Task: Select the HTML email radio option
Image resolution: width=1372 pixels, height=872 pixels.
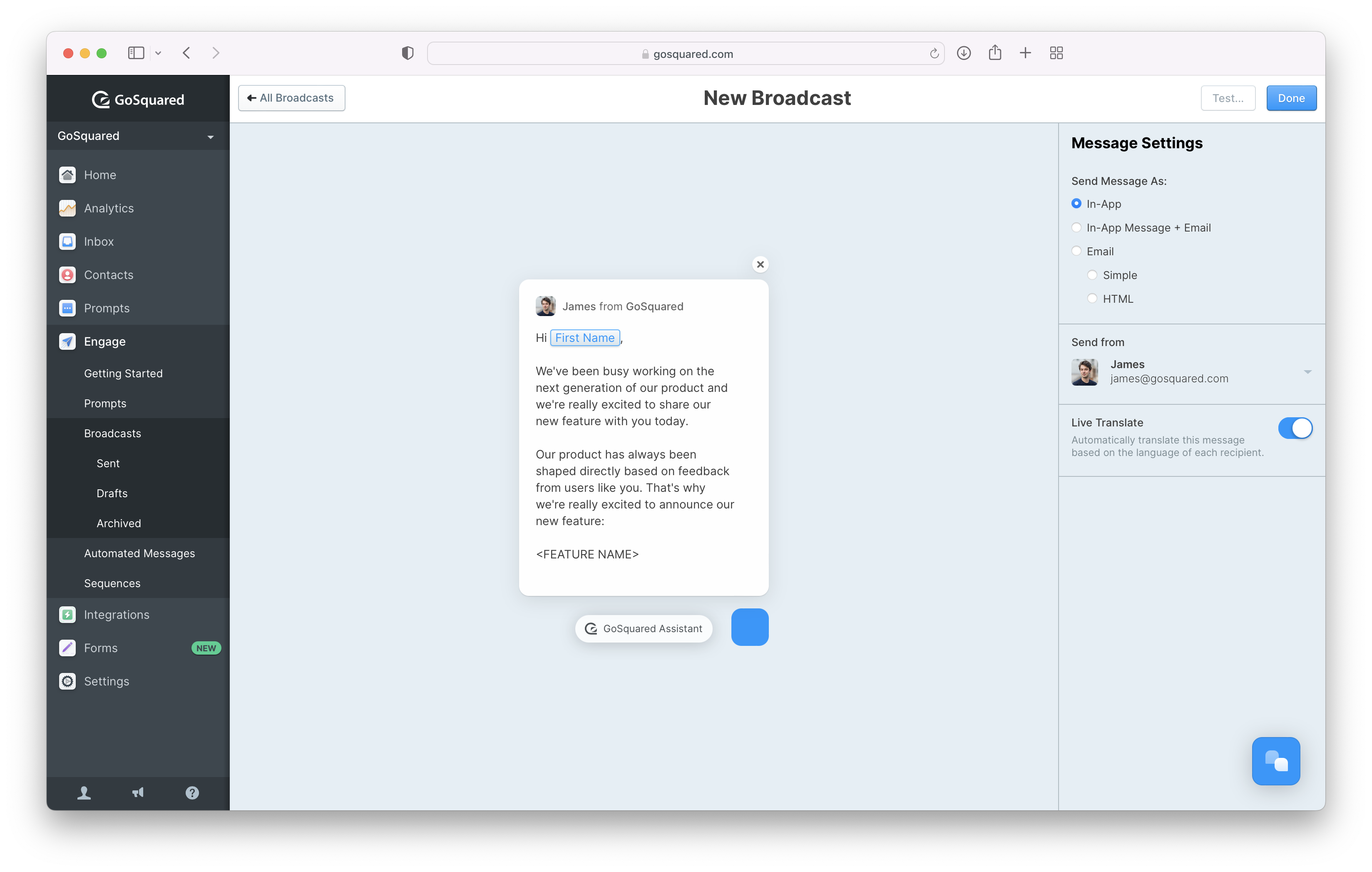Action: click(x=1092, y=298)
